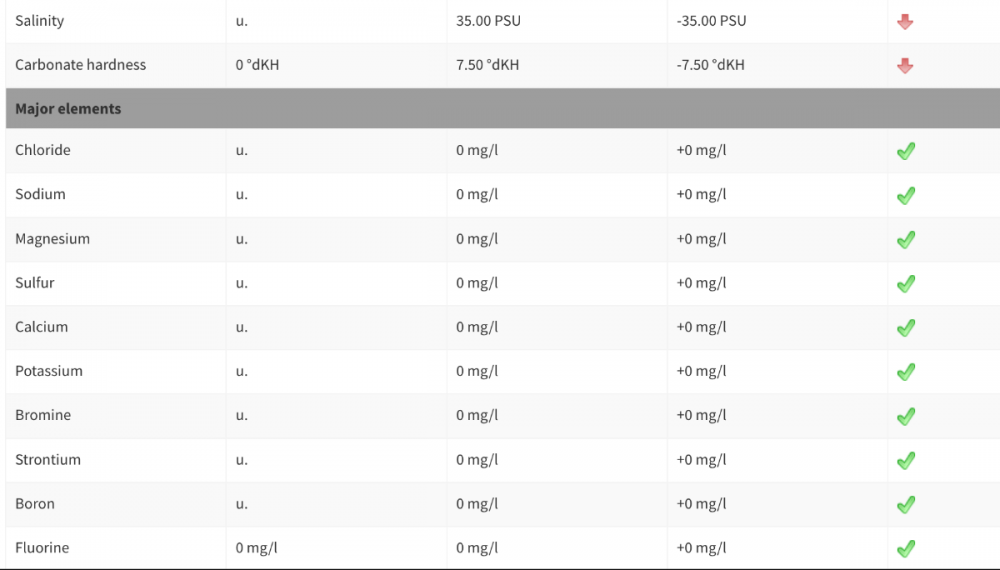Click the green checkmark for Chloride
Image resolution: width=1000 pixels, height=570 pixels.
tap(906, 152)
